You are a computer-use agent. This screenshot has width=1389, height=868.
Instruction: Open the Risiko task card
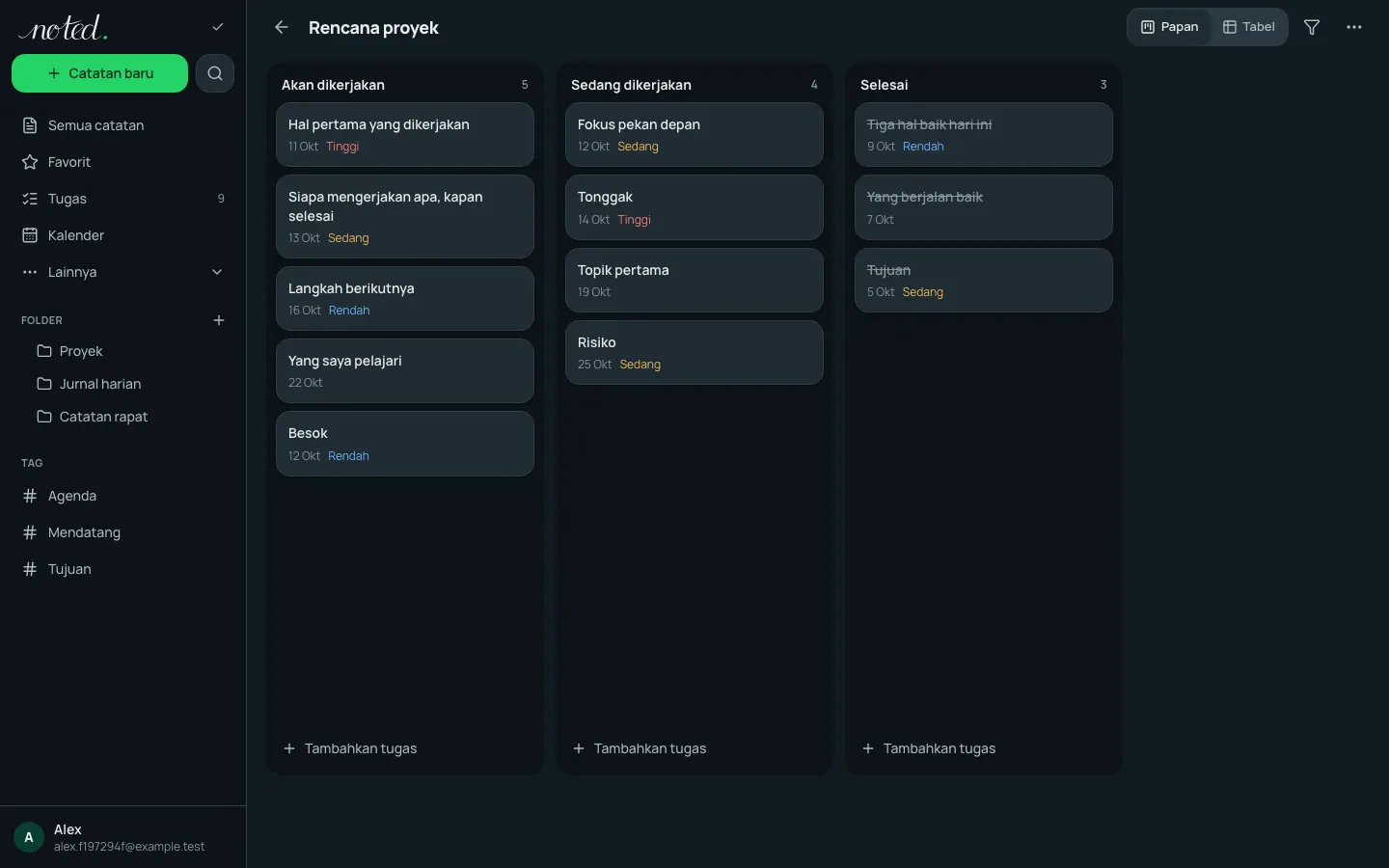694,353
